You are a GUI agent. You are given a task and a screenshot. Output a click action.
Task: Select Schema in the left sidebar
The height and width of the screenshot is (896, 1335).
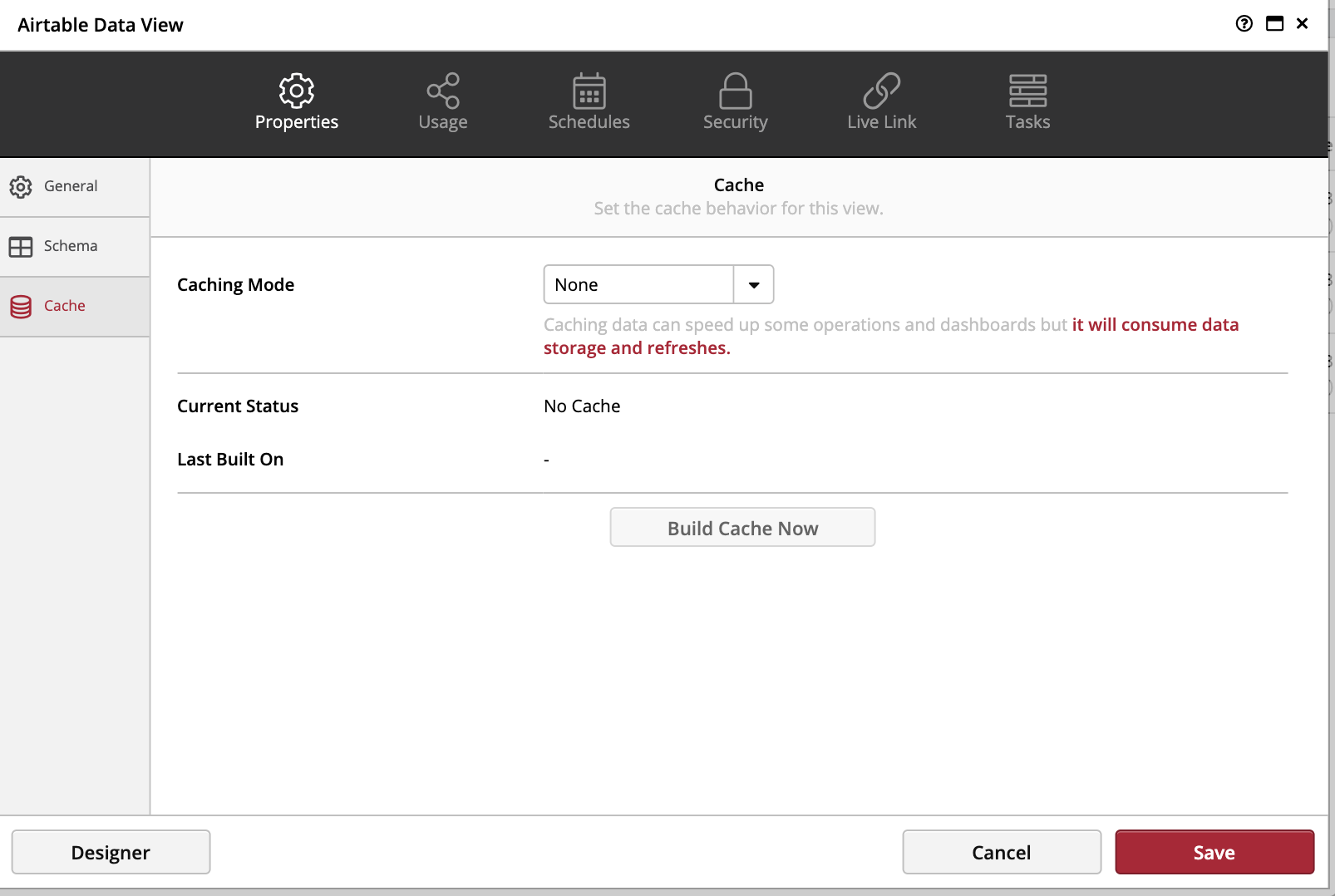coord(75,247)
